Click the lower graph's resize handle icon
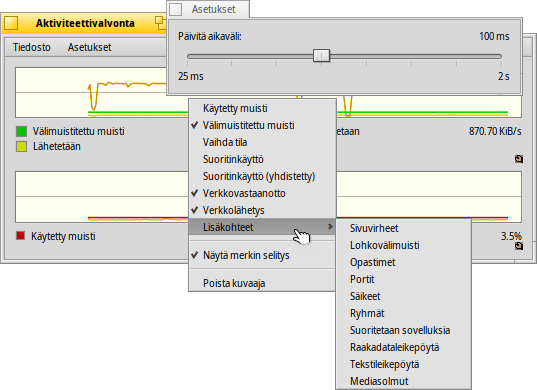Viewport: 537px width, 390px height. pyautogui.click(x=519, y=246)
